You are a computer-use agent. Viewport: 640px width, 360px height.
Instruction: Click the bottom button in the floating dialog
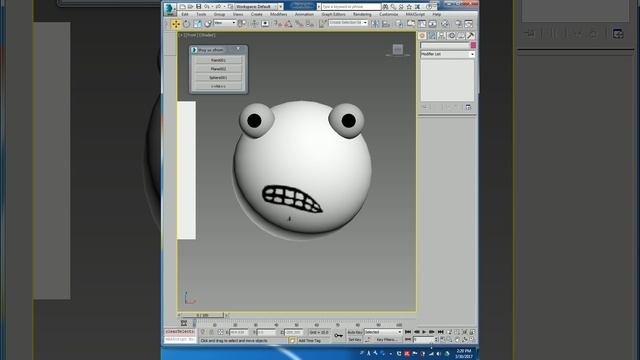[218, 87]
